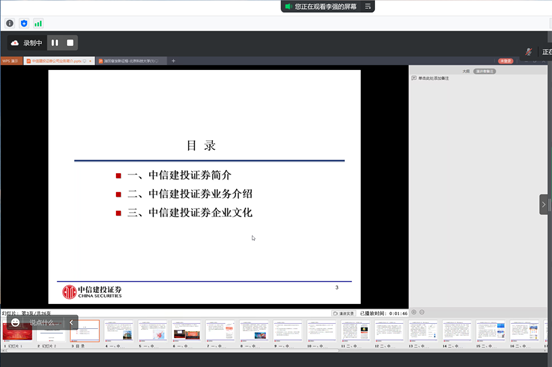This screenshot has height=367, width=552.
Task: Open screen-share options menu at top
Action: (368, 6)
